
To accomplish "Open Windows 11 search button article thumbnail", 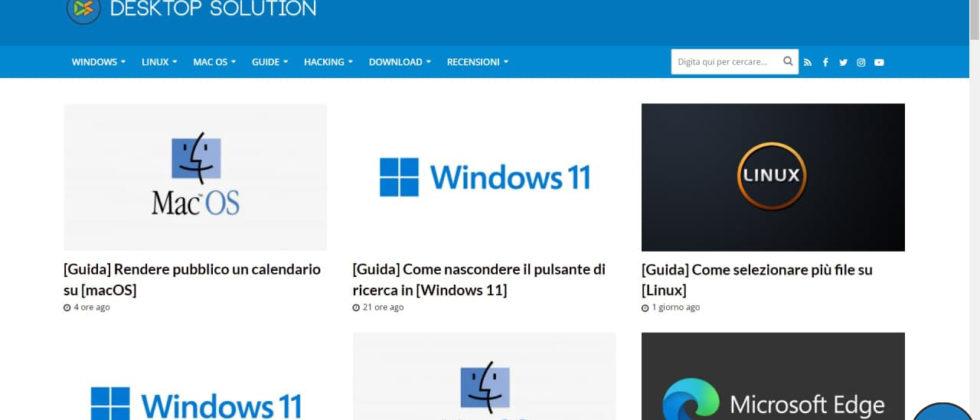I will pos(484,177).
